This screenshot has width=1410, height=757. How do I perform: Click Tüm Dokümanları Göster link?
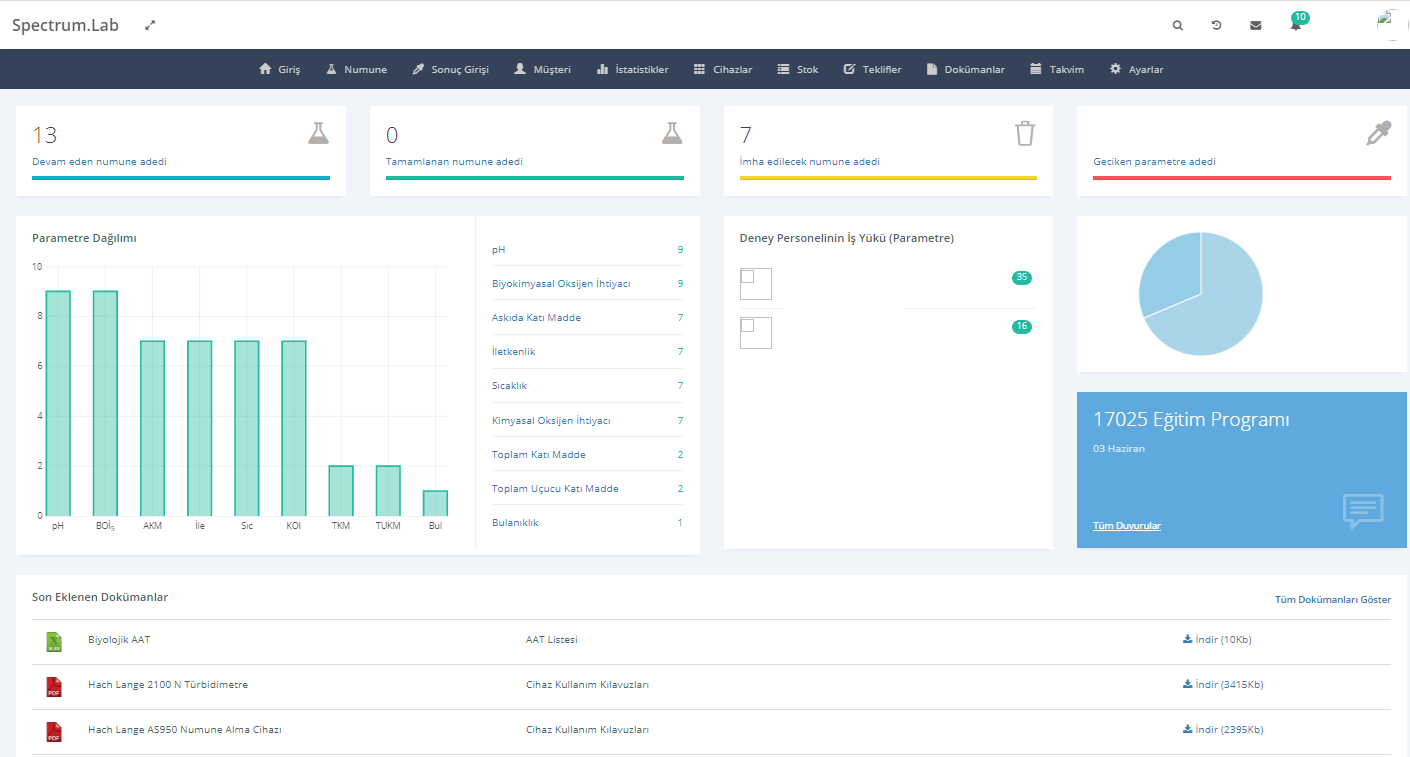coord(1332,600)
